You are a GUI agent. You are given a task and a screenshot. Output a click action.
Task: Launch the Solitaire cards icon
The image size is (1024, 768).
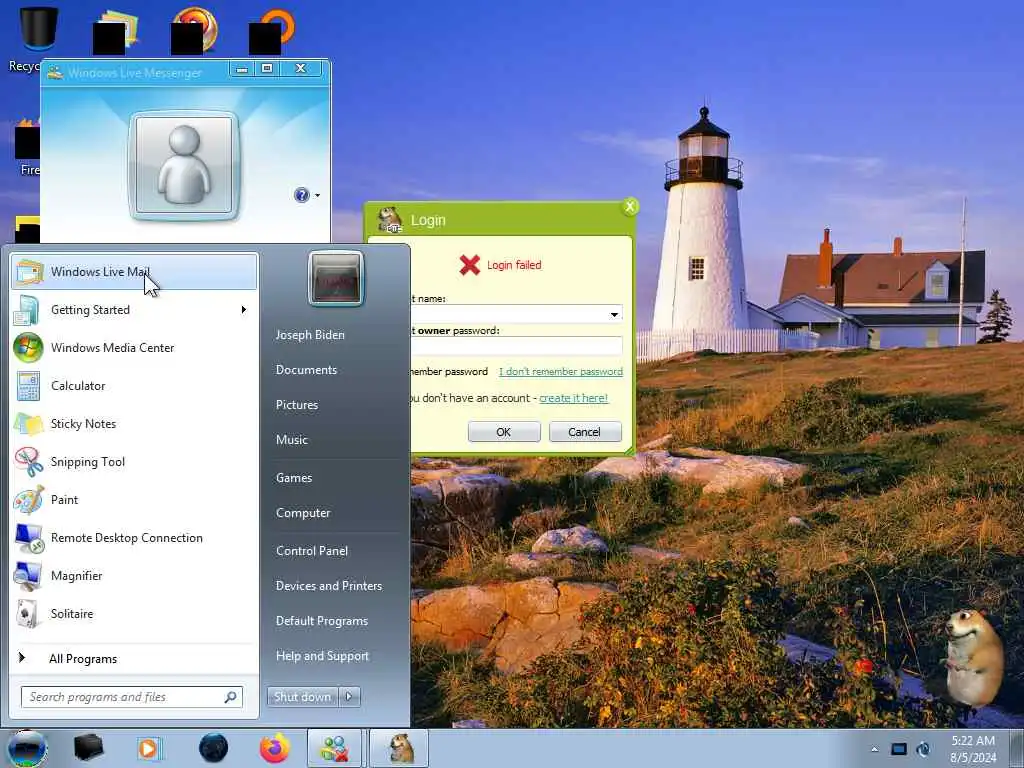tap(27, 614)
